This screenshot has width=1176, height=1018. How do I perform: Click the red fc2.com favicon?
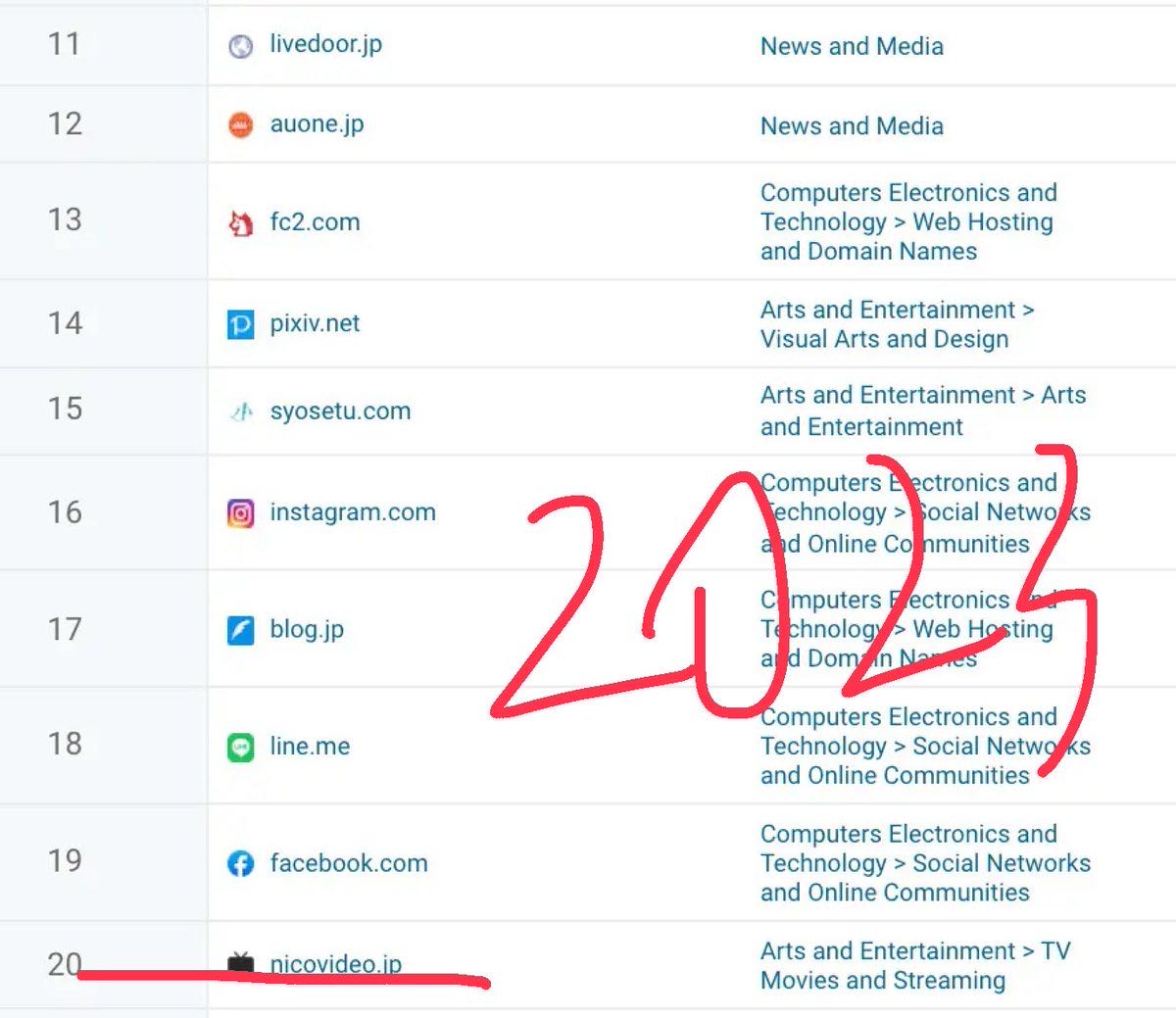[240, 223]
